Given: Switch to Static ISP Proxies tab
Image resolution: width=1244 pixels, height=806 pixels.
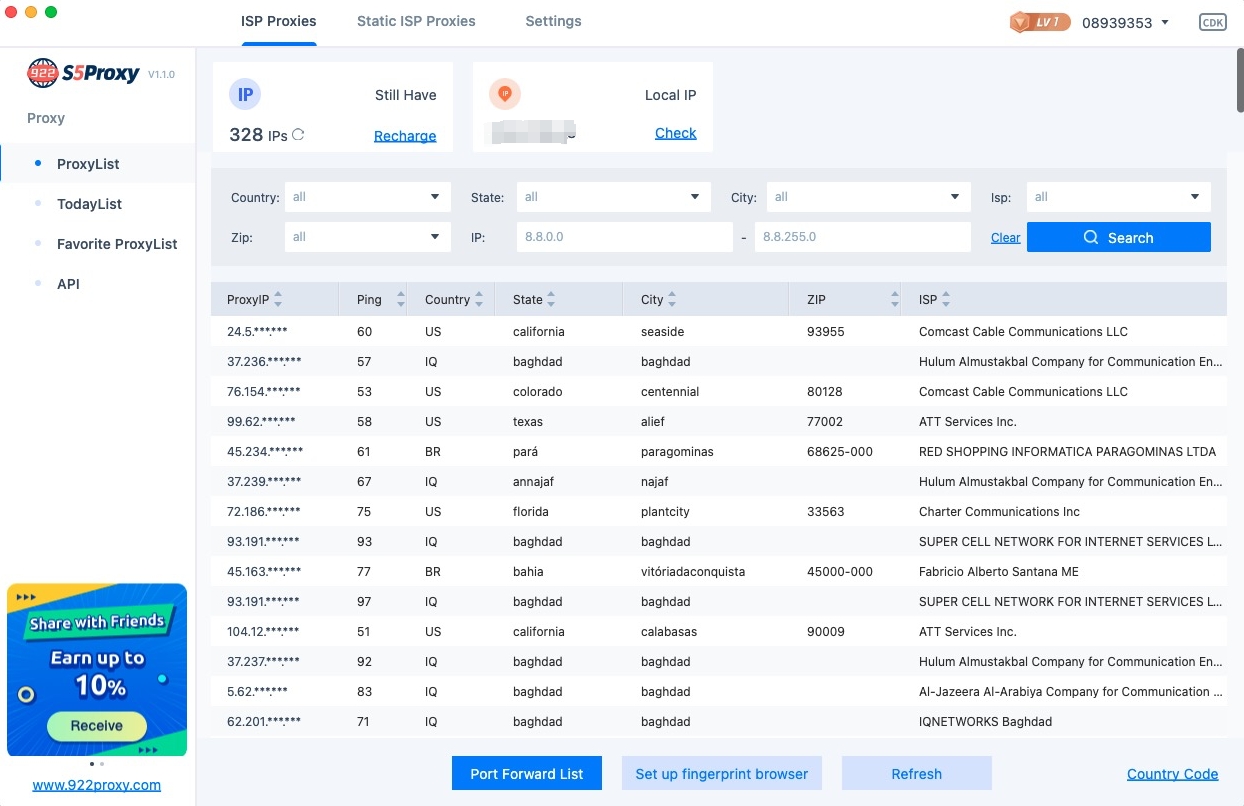Looking at the screenshot, I should [x=416, y=21].
